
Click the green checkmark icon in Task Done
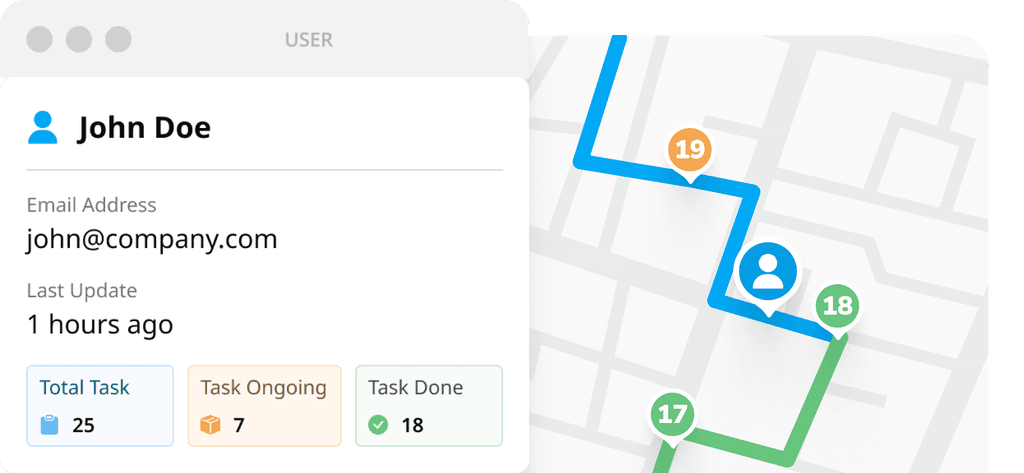pyautogui.click(x=378, y=425)
